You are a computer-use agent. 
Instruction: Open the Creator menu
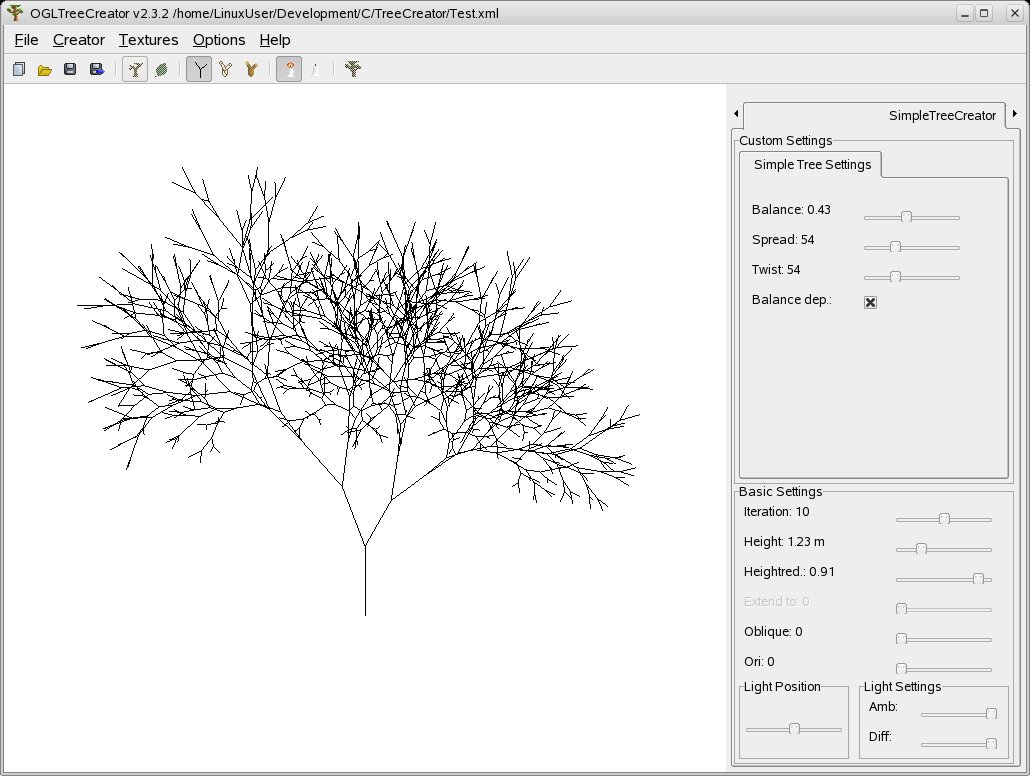tap(78, 40)
